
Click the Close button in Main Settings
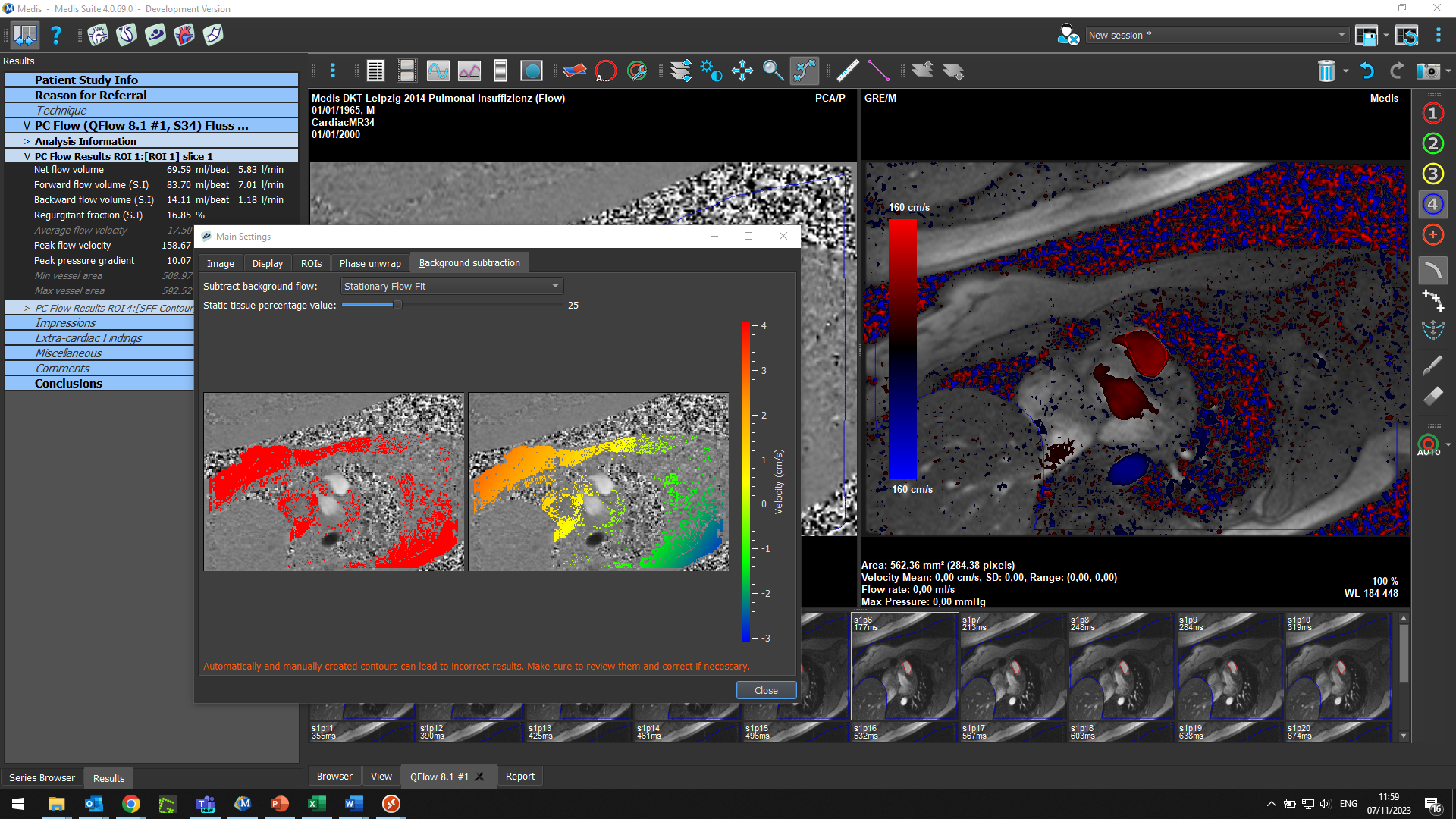coord(766,690)
